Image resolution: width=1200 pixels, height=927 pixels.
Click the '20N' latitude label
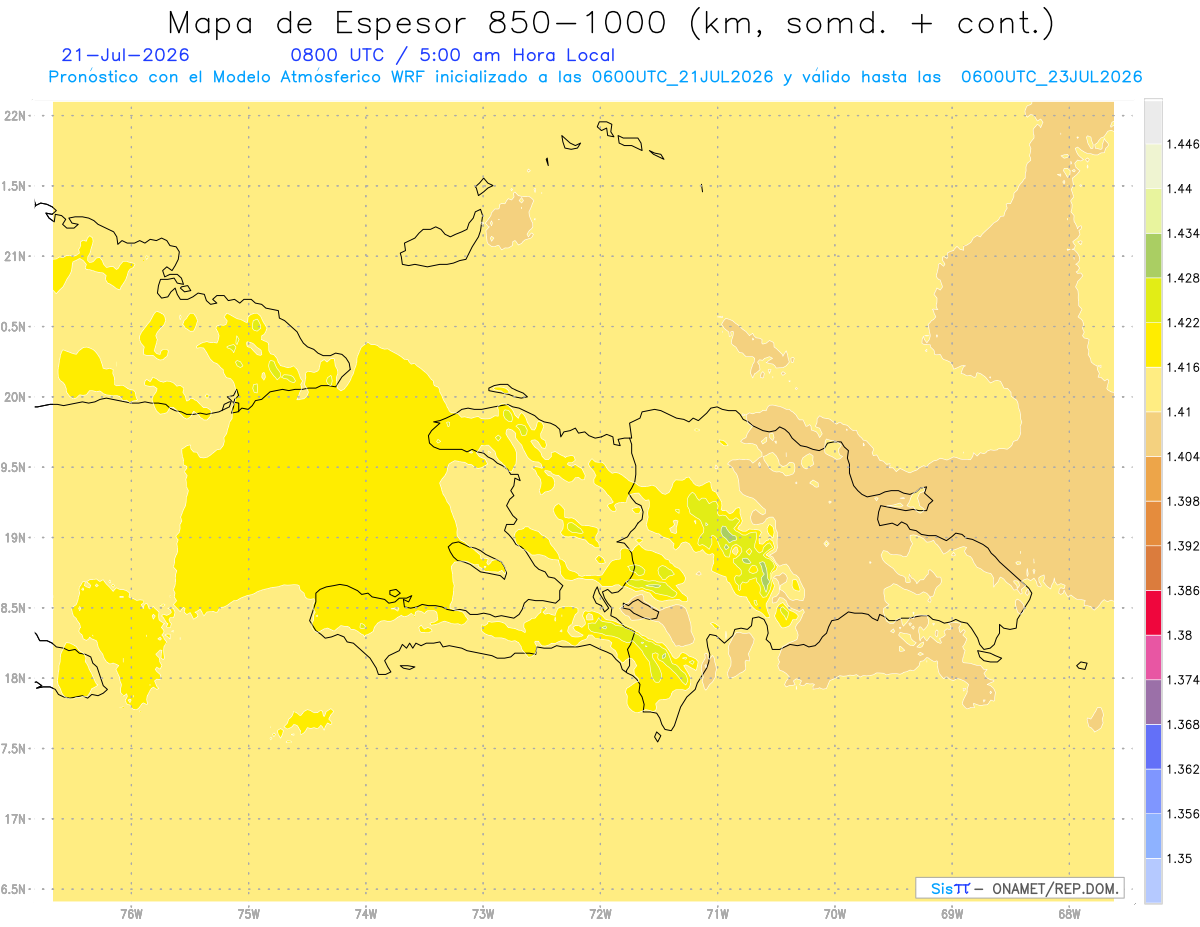[15, 397]
